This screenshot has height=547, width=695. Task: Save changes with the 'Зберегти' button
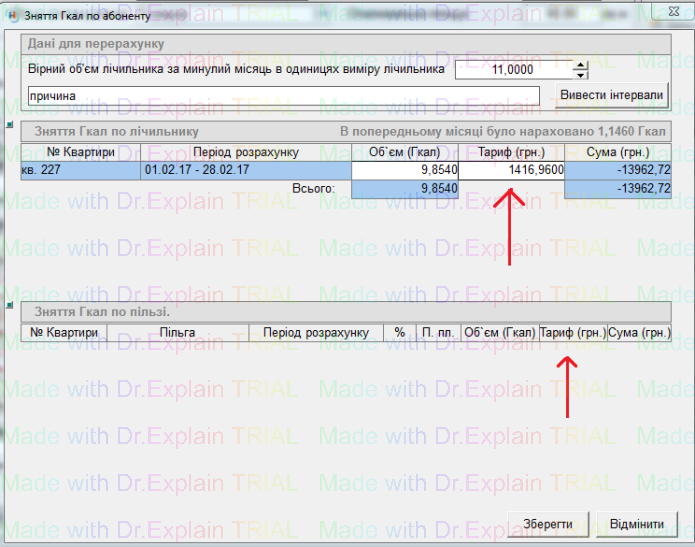coord(548,524)
